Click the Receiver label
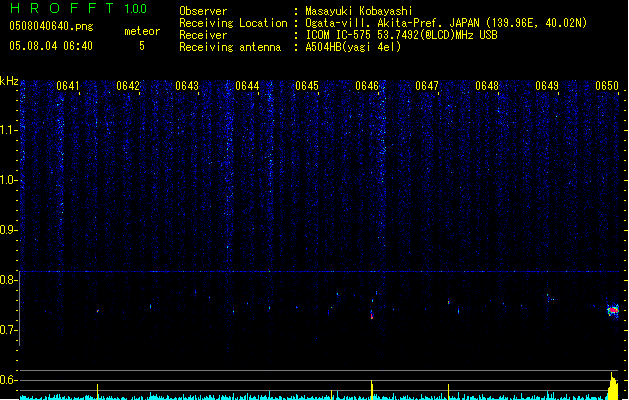 (203, 35)
